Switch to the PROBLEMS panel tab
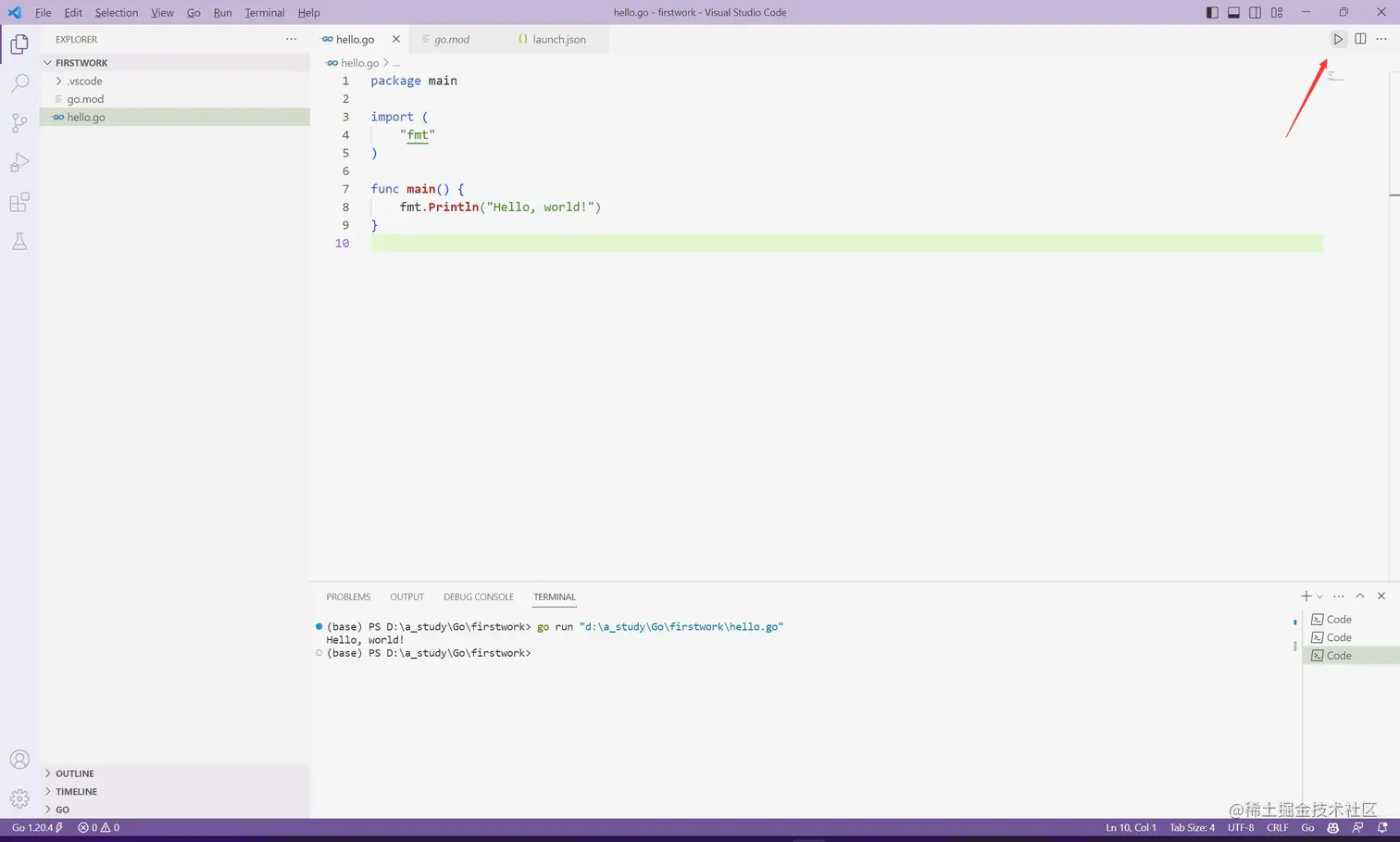This screenshot has width=1400, height=842. click(348, 597)
